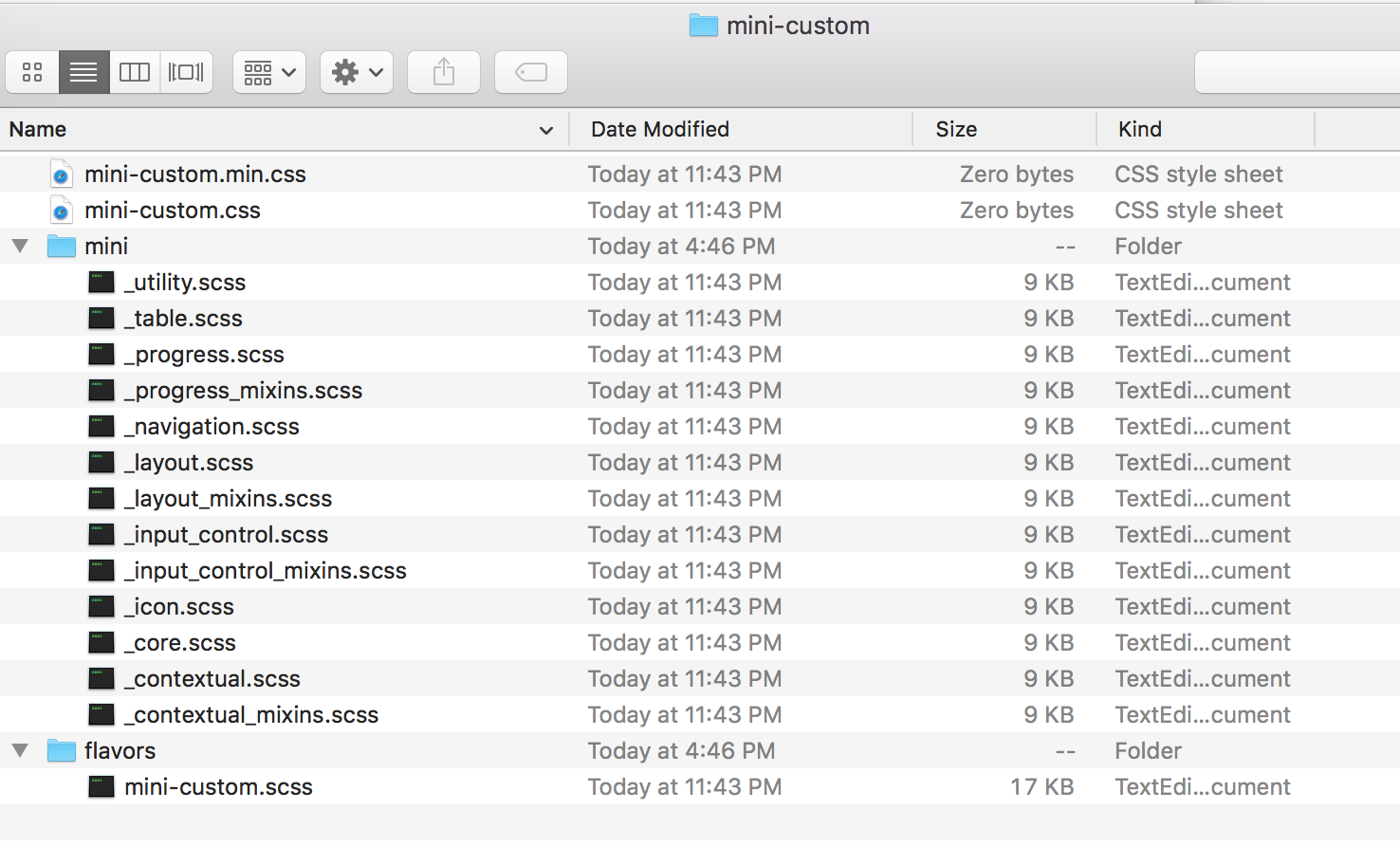This screenshot has height=865, width=1400.
Task: Click the _contextual_mixins.scss file icon
Action: click(101, 715)
